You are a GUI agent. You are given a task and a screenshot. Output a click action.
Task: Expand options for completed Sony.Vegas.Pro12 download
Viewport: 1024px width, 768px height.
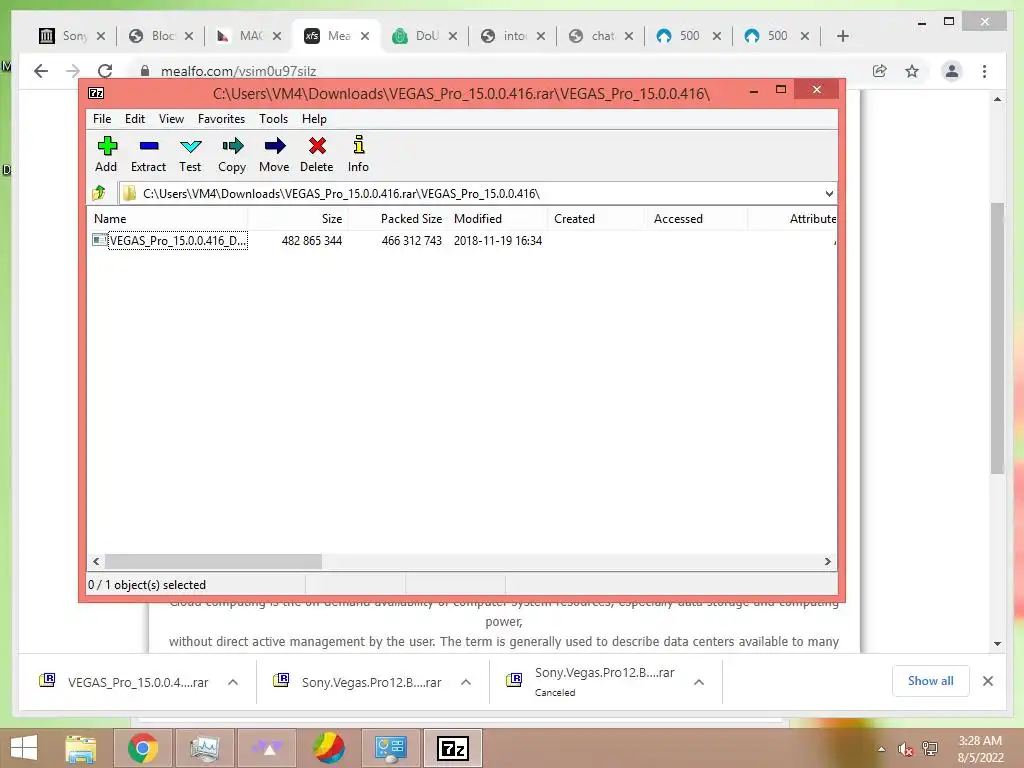pyautogui.click(x=466, y=682)
